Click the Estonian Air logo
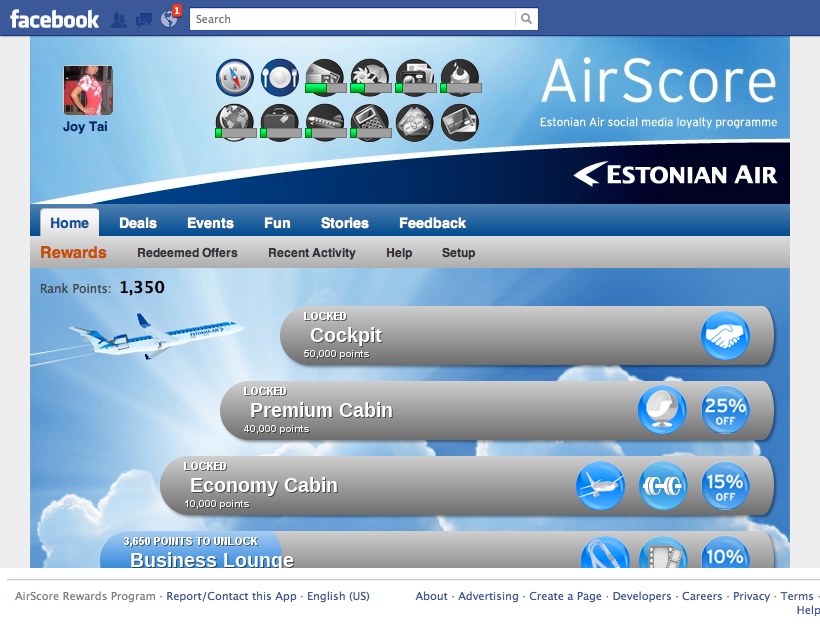820x627 pixels. [x=675, y=174]
